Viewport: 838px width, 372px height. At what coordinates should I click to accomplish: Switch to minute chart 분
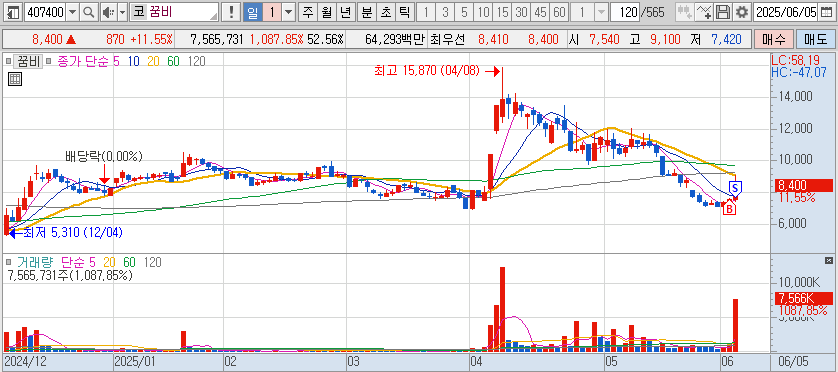[x=366, y=12]
